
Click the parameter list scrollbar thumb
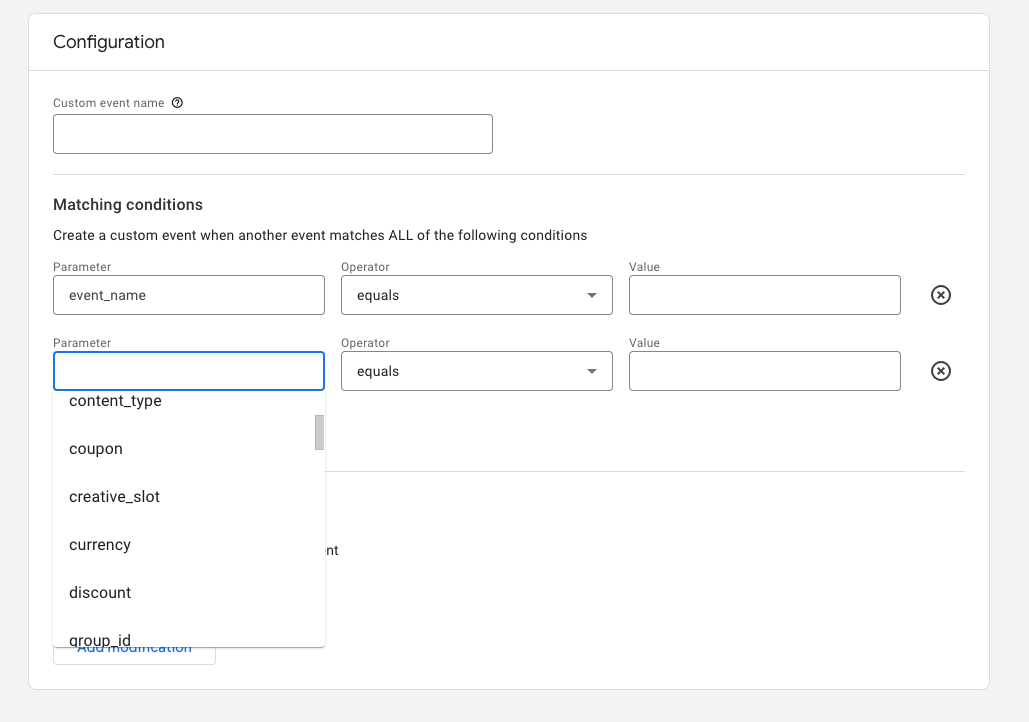click(320, 433)
